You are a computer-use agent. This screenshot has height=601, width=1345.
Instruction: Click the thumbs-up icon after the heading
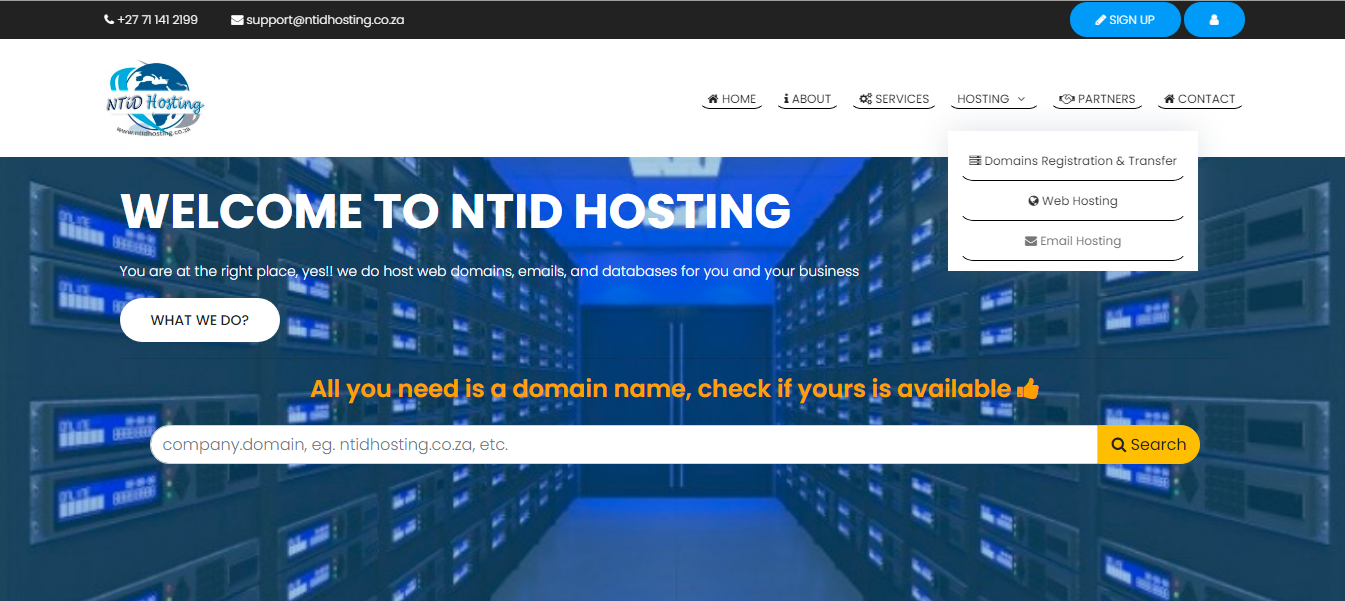click(x=1028, y=389)
